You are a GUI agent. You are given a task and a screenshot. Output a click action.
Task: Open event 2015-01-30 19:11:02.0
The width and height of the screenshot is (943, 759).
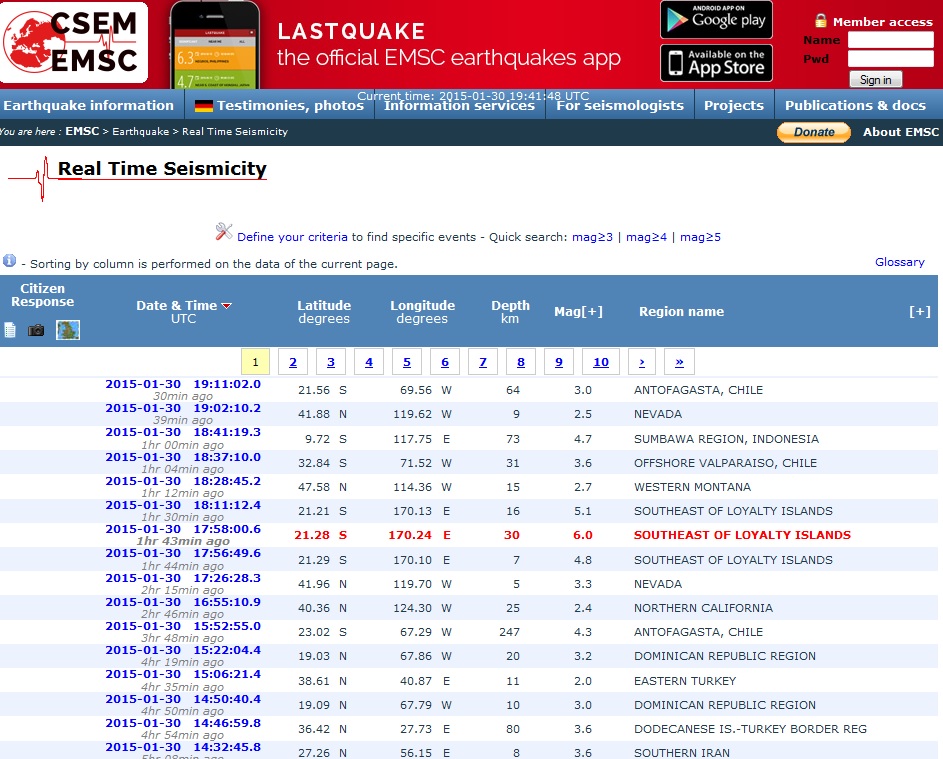(183, 384)
